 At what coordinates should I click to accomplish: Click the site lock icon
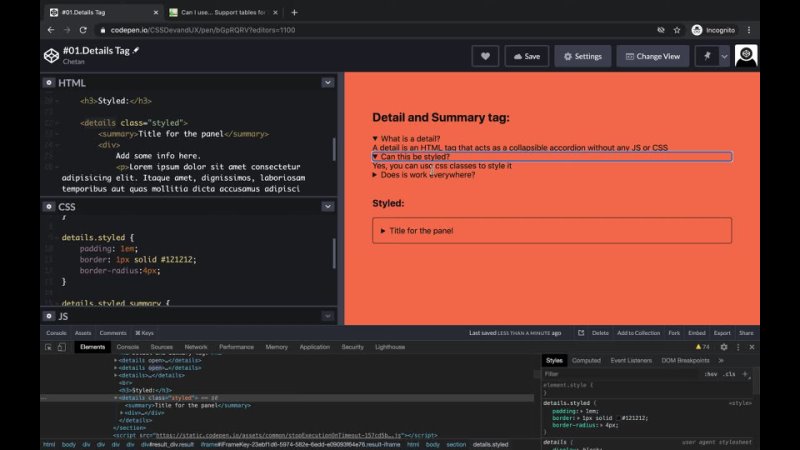pos(103,30)
